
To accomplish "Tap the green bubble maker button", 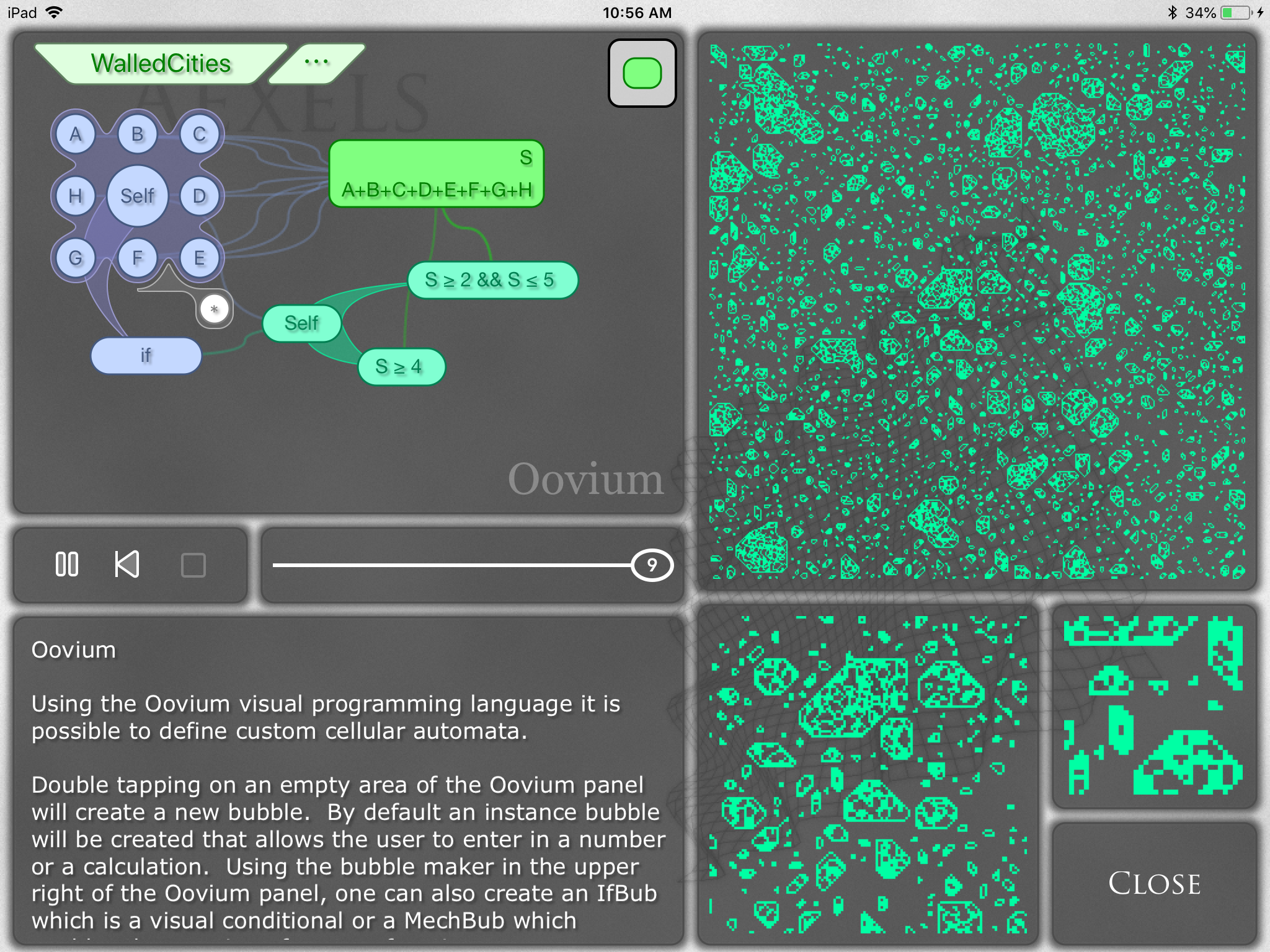I will coord(642,73).
